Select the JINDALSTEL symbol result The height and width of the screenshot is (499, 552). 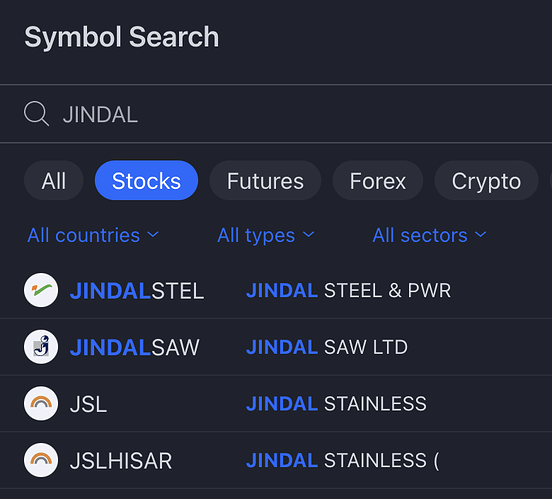tap(276, 290)
